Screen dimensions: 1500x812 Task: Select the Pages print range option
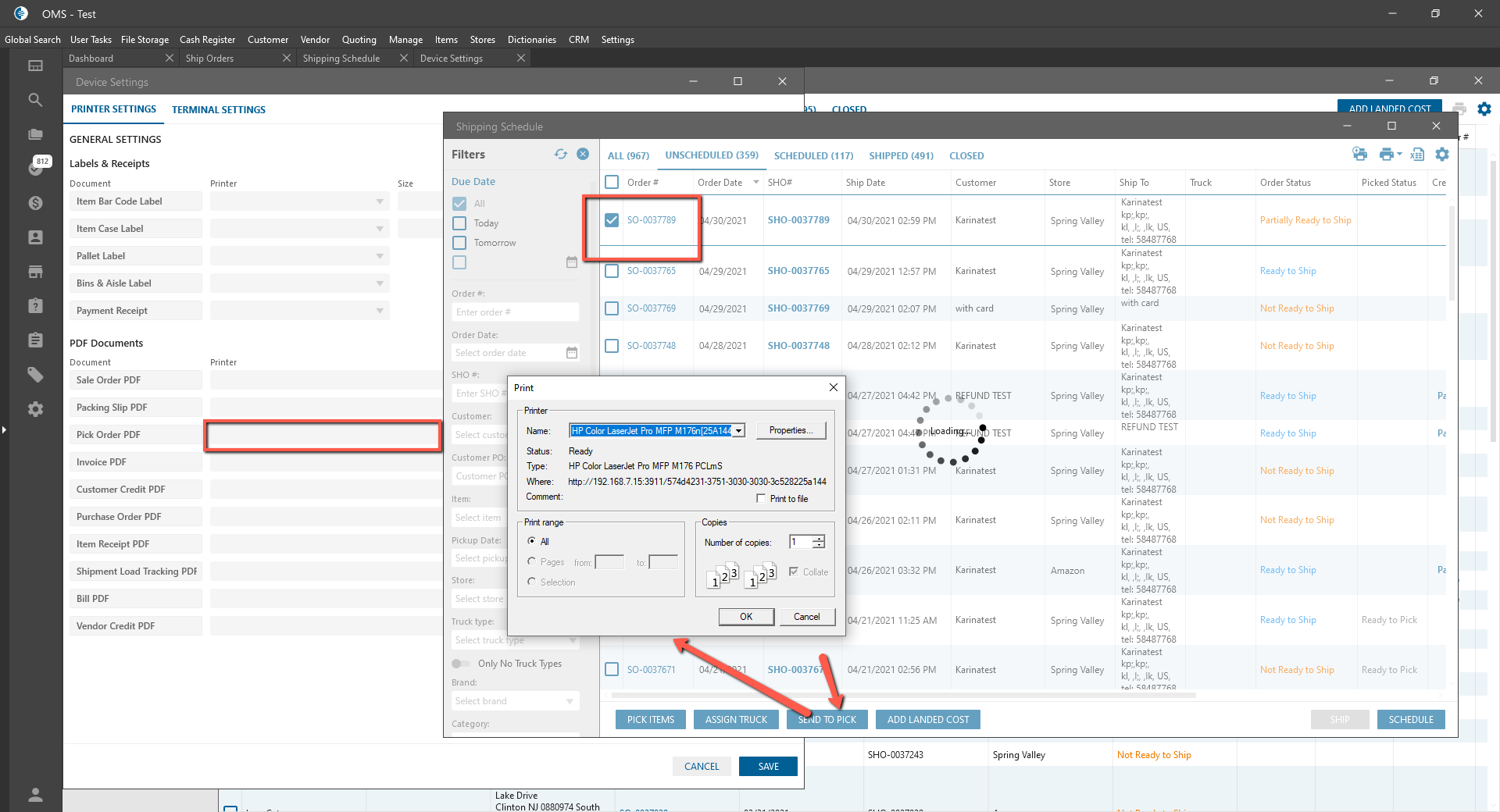(x=531, y=562)
